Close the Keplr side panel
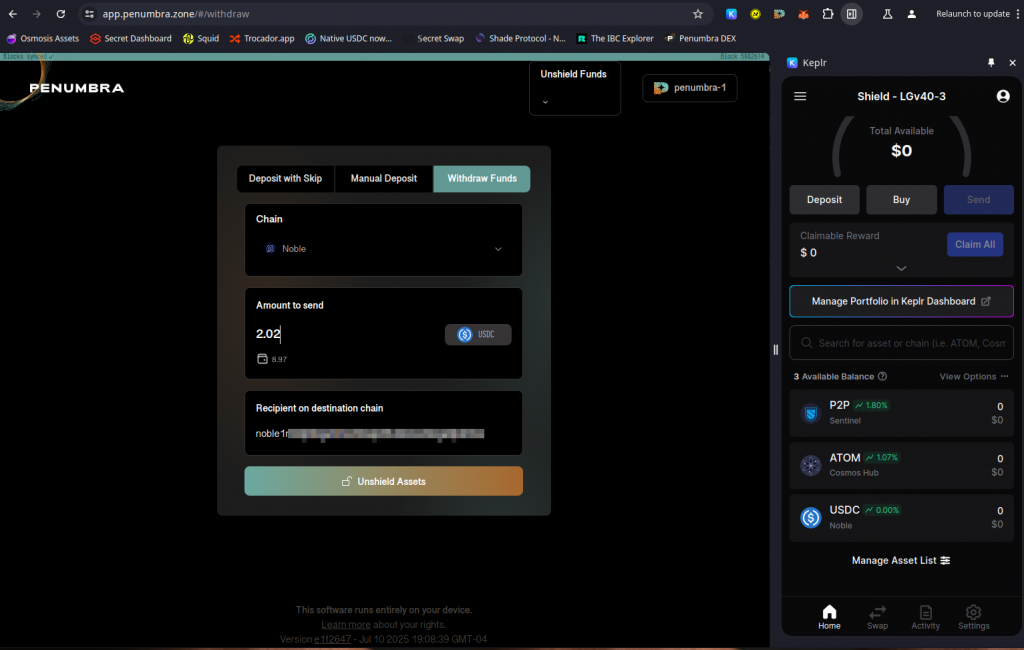The width and height of the screenshot is (1024, 650). 1012,63
